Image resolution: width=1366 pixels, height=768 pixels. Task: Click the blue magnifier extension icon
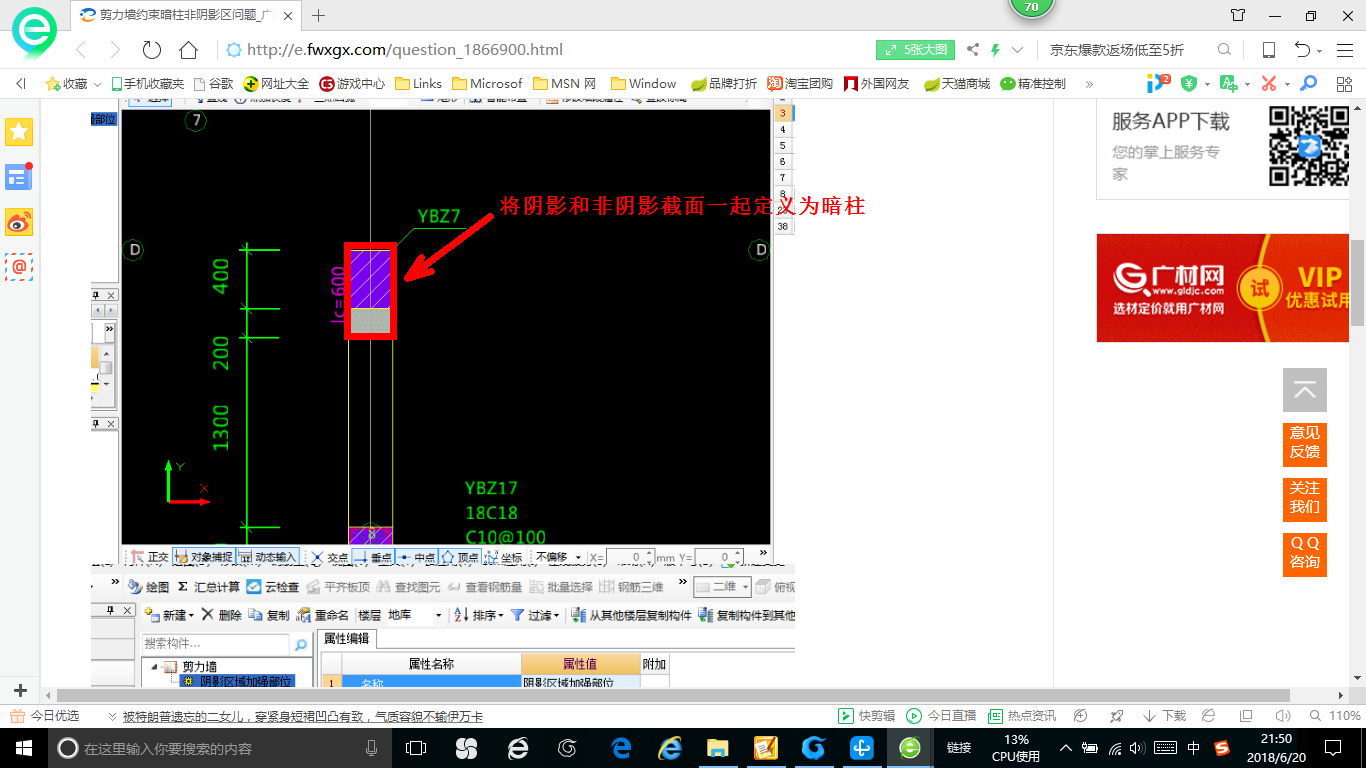pyautogui.click(x=1308, y=84)
